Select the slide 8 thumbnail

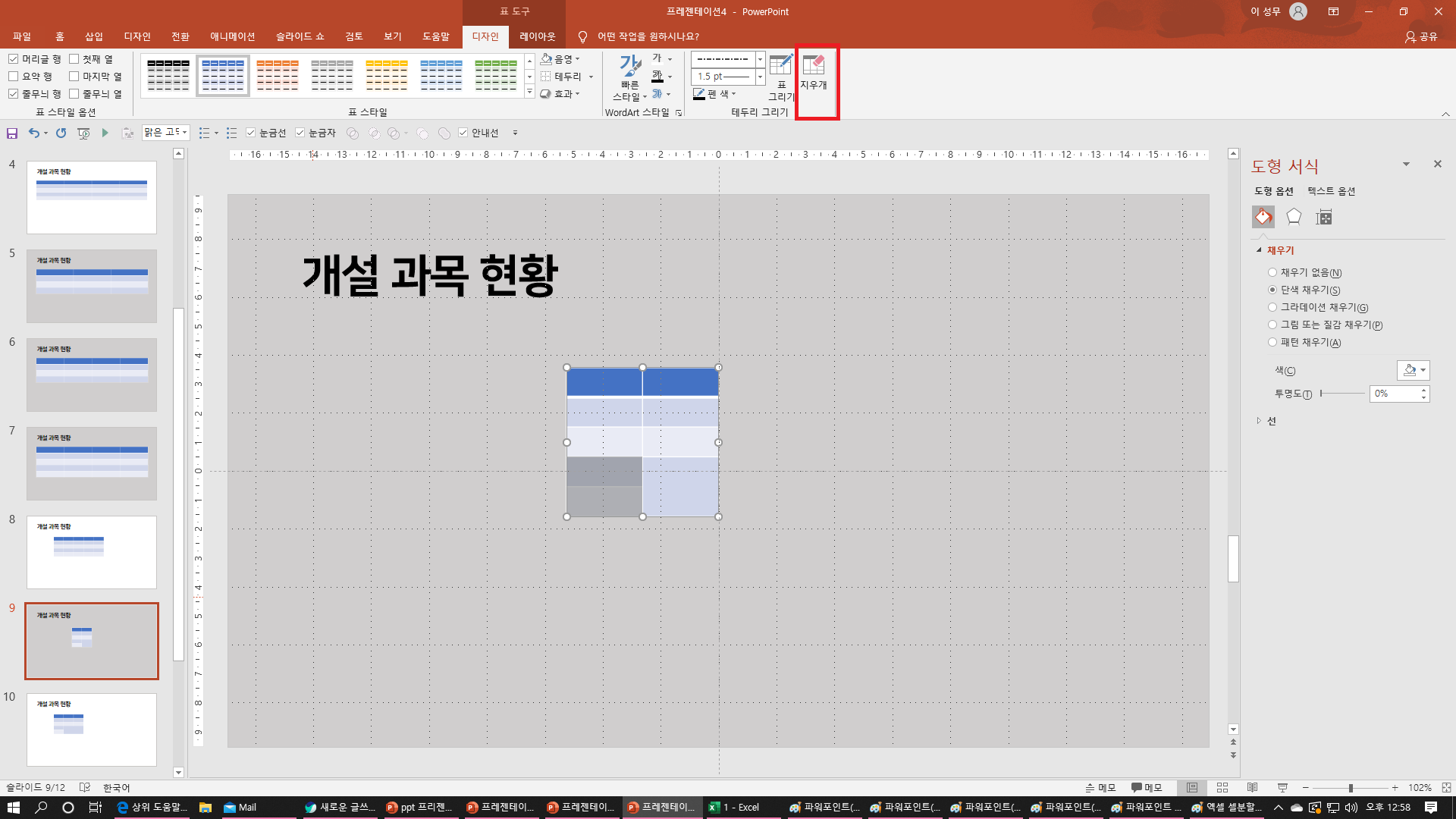(92, 552)
